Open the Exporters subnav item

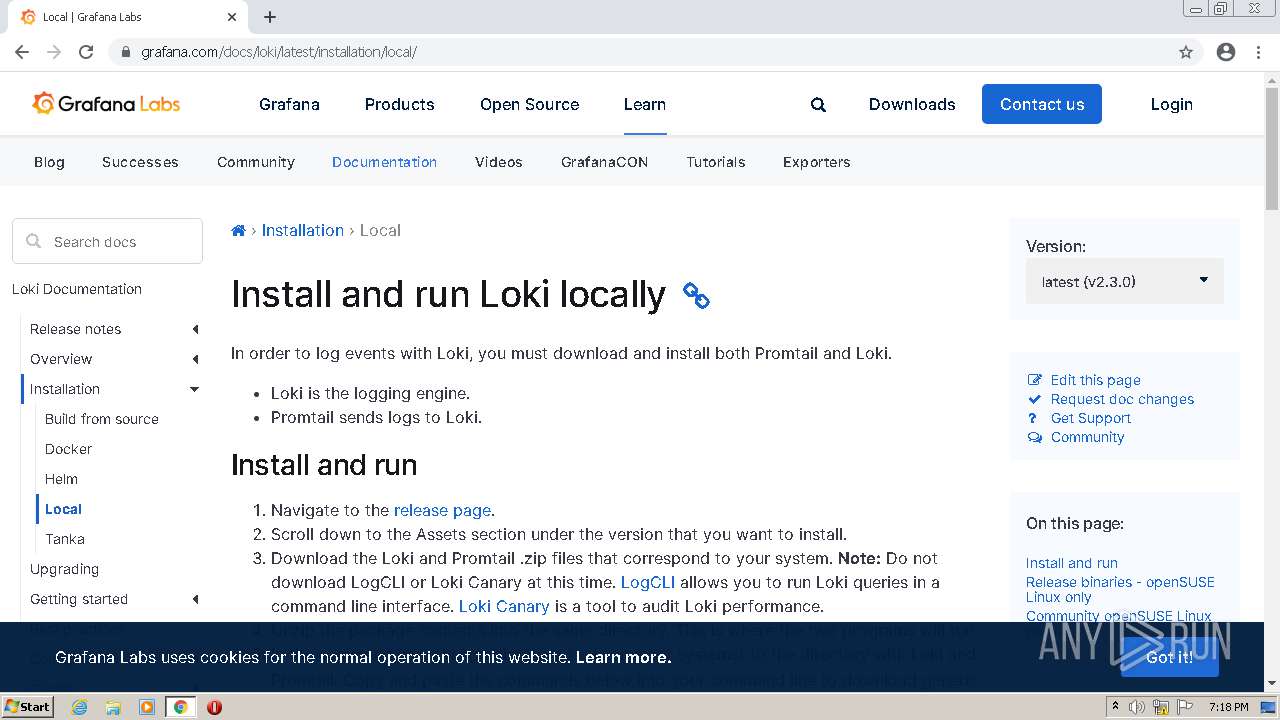pyautogui.click(x=816, y=162)
